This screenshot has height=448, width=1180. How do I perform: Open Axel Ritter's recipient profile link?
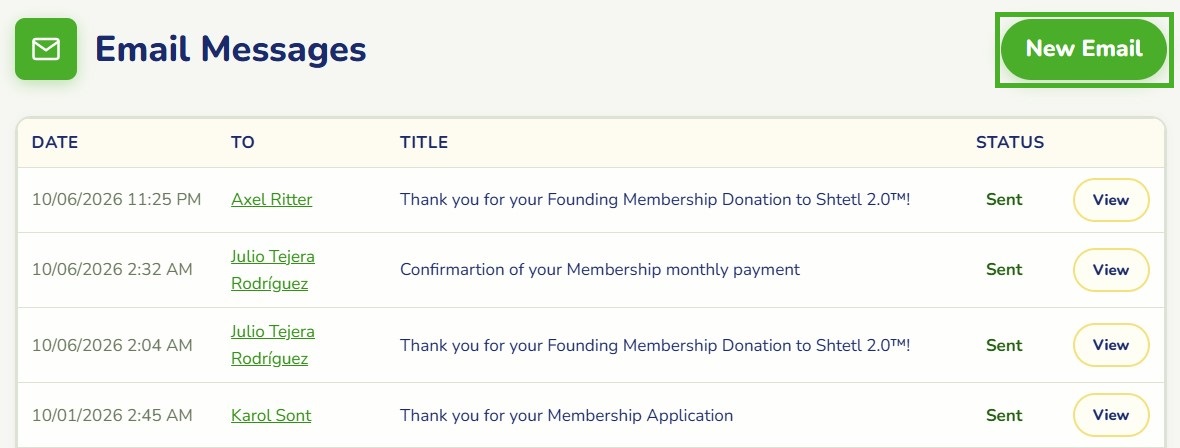click(x=272, y=200)
